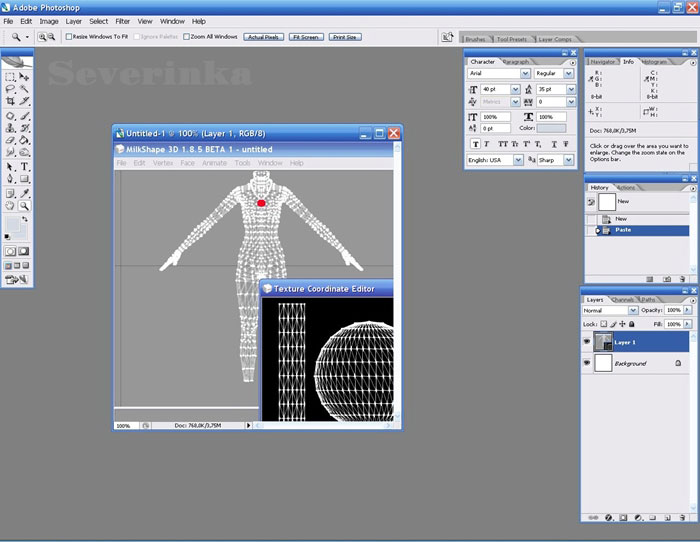Choose the Hand tool in the toolbox
The image size is (700, 542).
10,206
